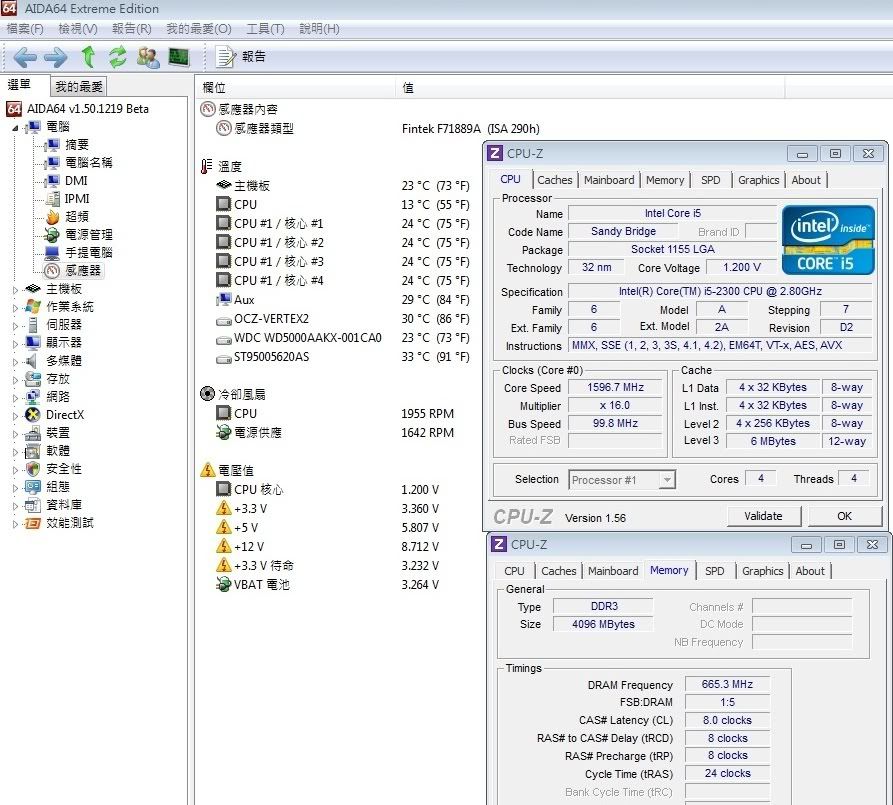
Task: Click the 安全性 shield icon
Action: (33, 469)
